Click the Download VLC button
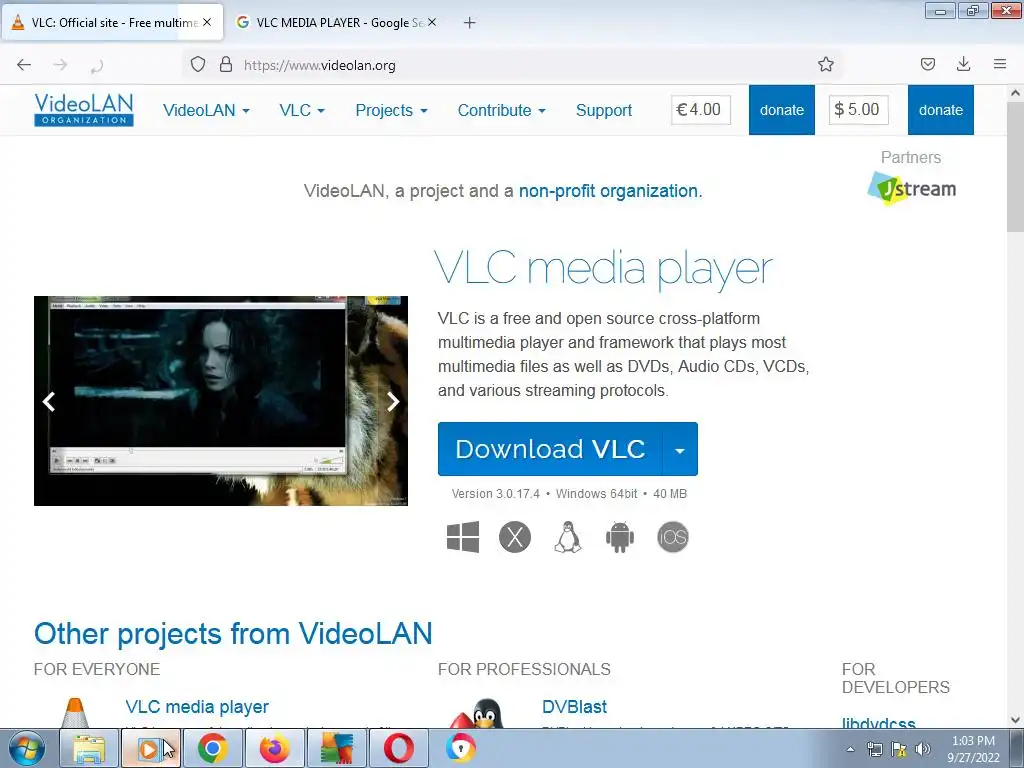The width and height of the screenshot is (1024, 768). click(550, 449)
